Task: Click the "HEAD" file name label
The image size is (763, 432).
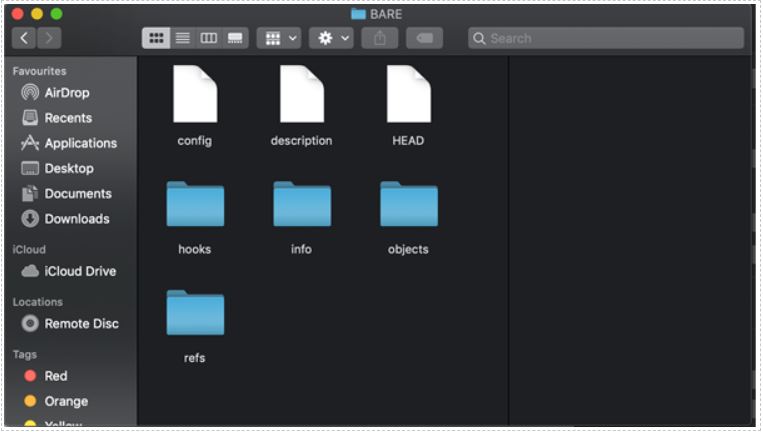Action: click(408, 141)
